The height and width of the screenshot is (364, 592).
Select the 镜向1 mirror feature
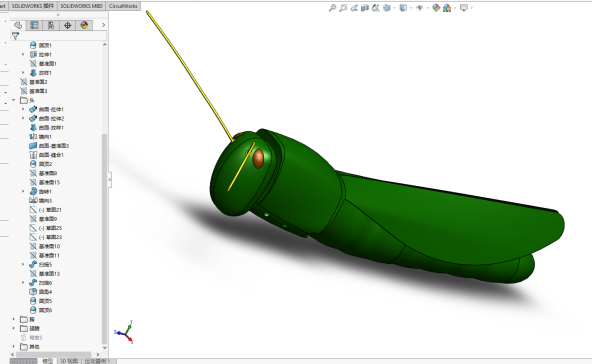[40, 137]
